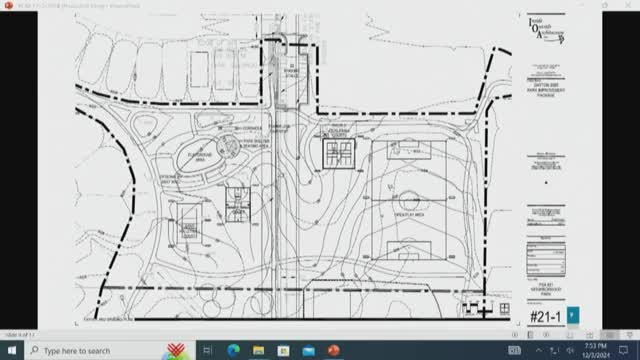Open the volume control in the tray
The image size is (640, 360).
click(570, 350)
